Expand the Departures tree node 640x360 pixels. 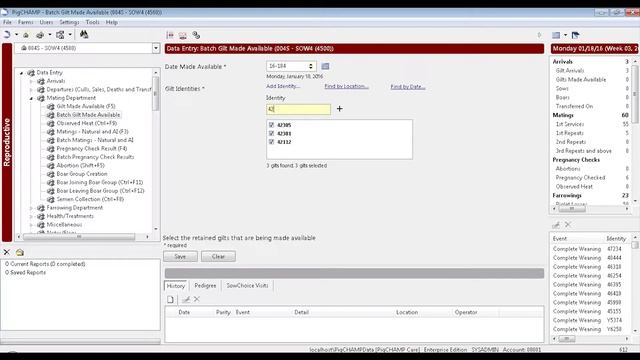click(31, 90)
